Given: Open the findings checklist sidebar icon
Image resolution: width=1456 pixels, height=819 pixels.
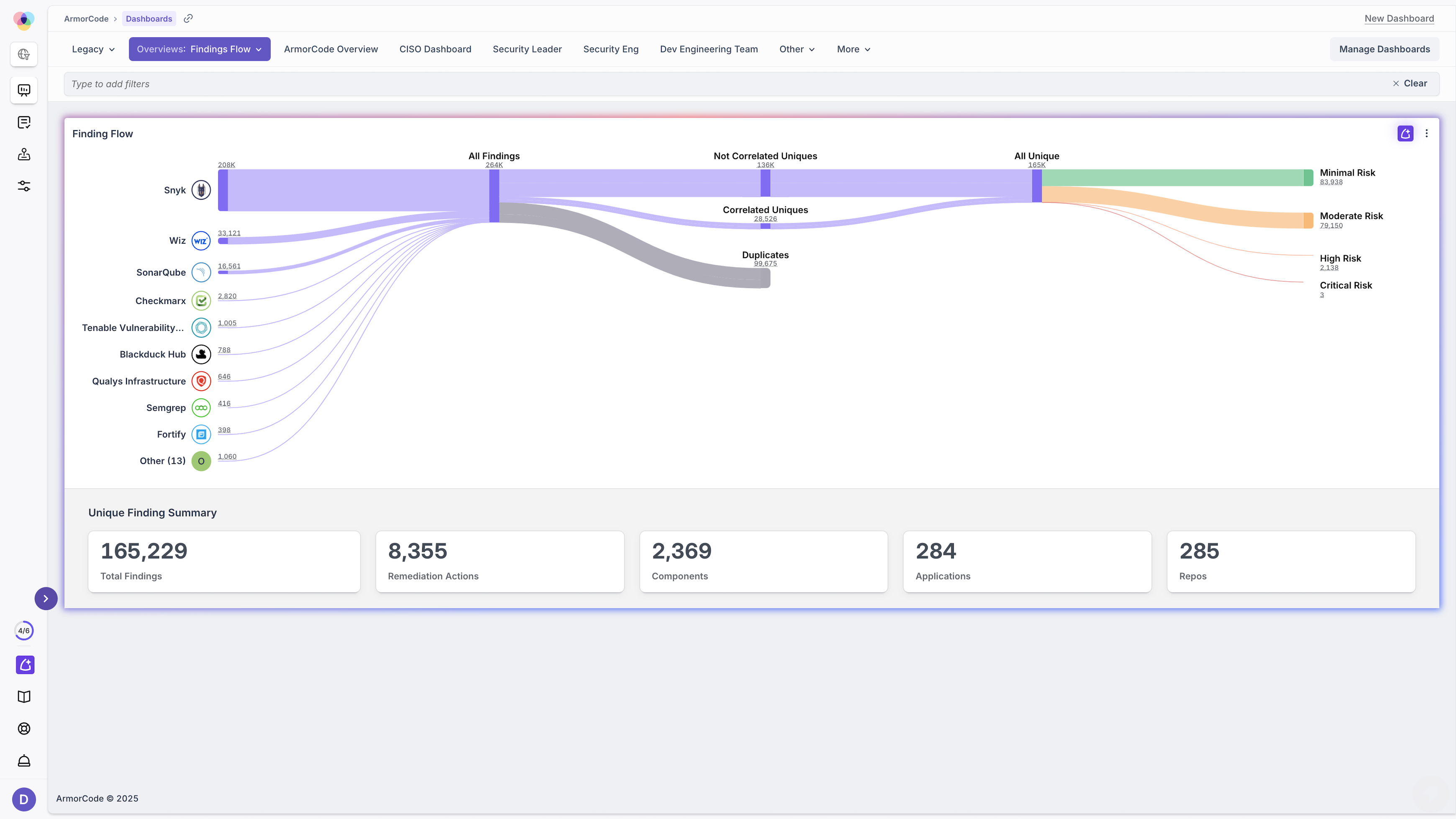Looking at the screenshot, I should (x=24, y=122).
